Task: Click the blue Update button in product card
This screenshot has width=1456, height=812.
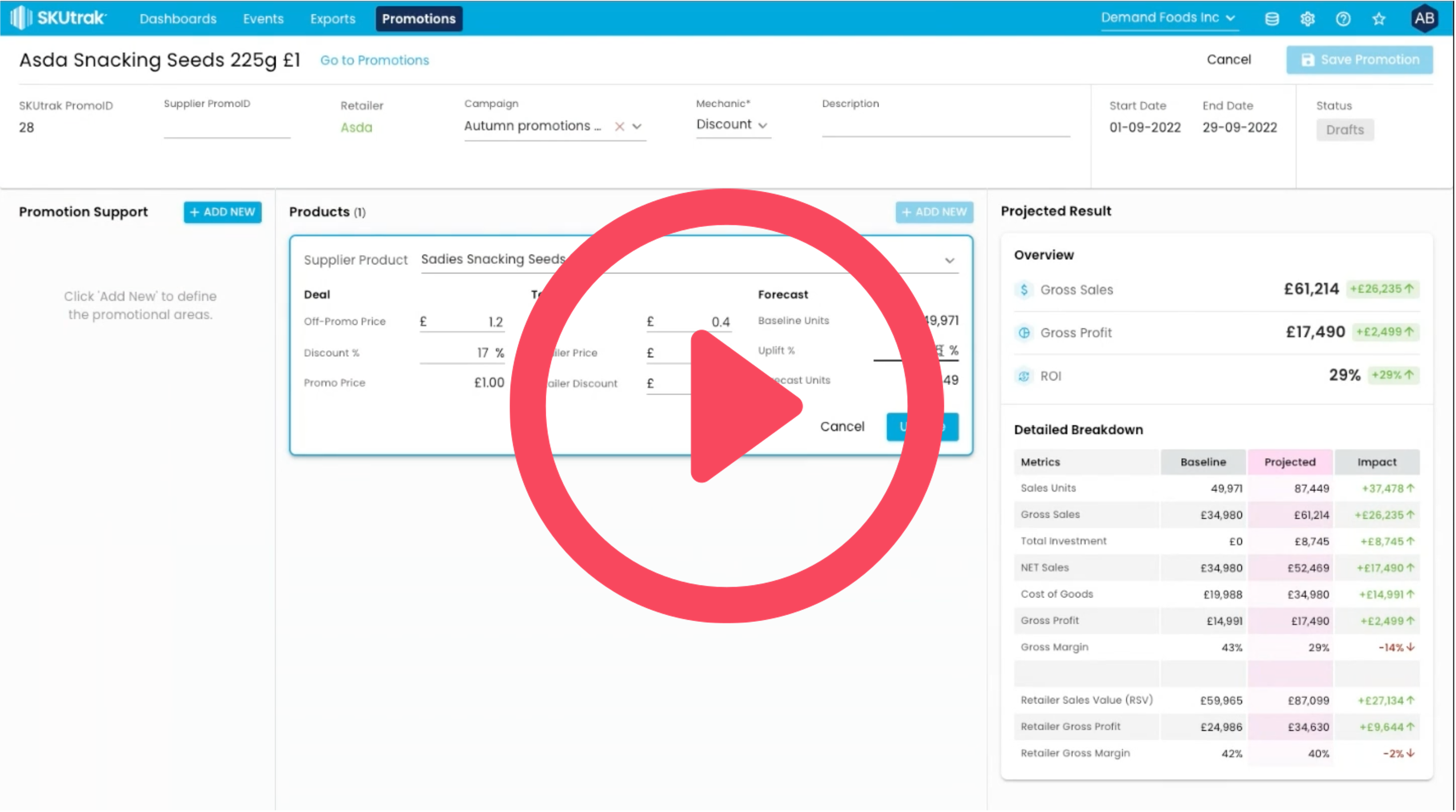Action: [922, 426]
